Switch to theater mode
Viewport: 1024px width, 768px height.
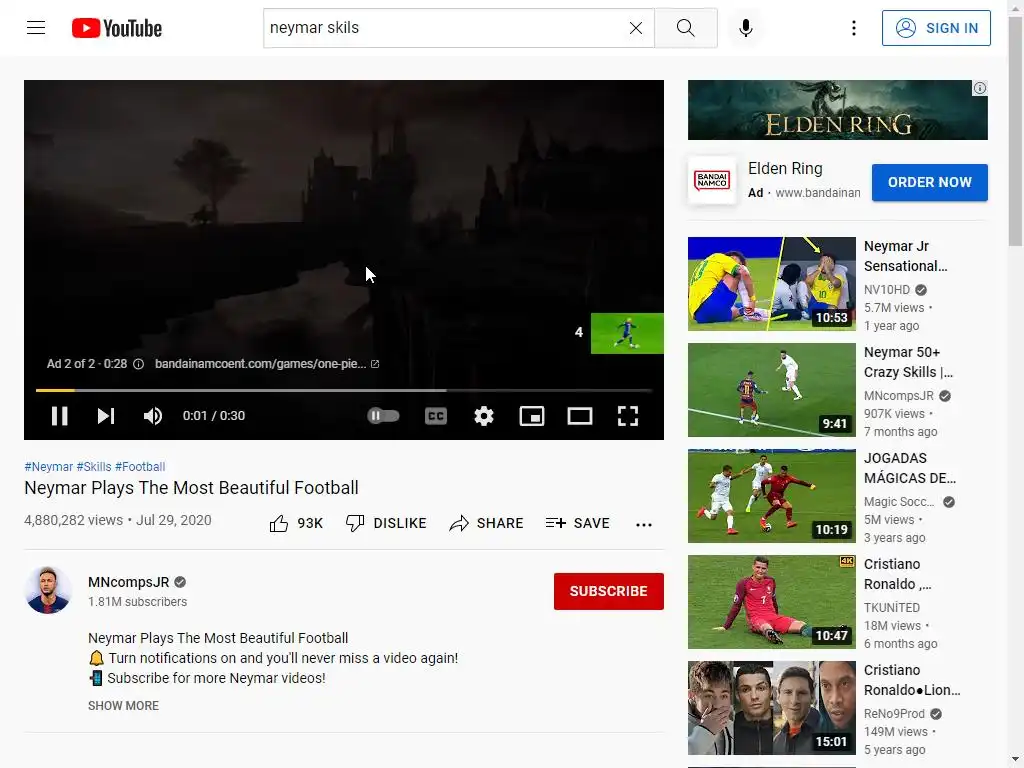pyautogui.click(x=580, y=416)
